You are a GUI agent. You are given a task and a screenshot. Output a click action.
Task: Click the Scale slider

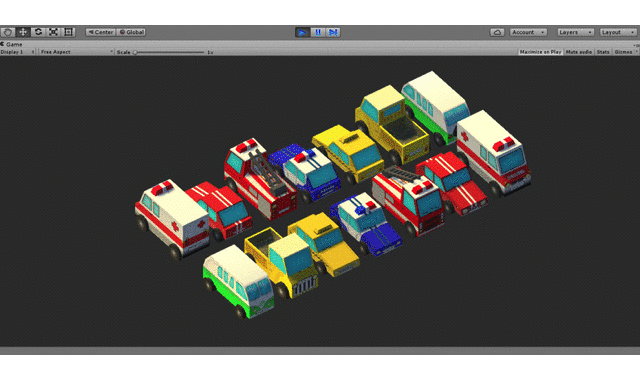[x=169, y=52]
